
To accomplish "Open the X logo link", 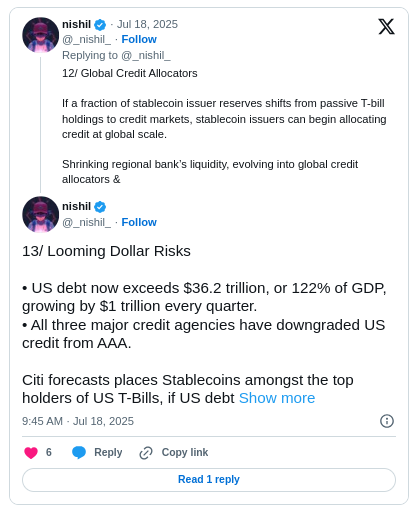I will (386, 27).
